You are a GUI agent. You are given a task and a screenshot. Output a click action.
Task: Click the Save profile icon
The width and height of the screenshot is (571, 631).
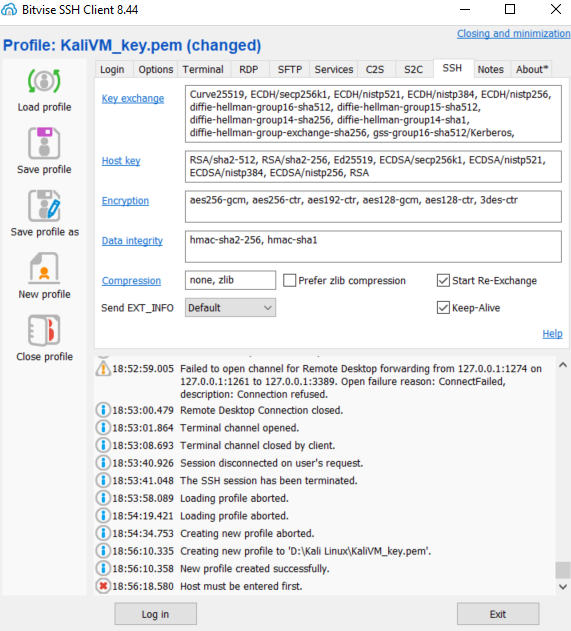point(44,143)
